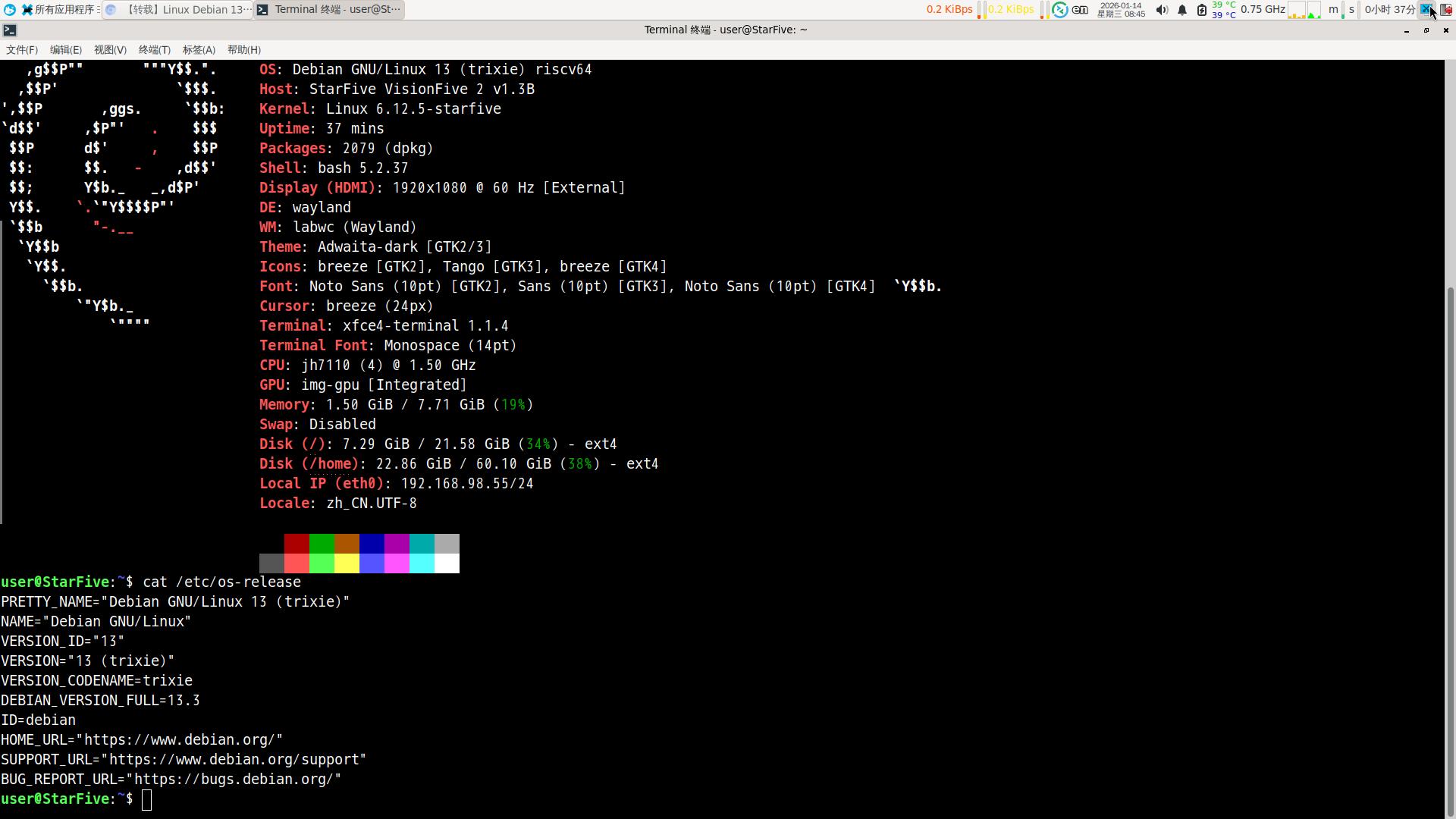Viewport: 1456px width, 819px height.
Task: Click the green circular sync tray icon
Action: [1060, 10]
